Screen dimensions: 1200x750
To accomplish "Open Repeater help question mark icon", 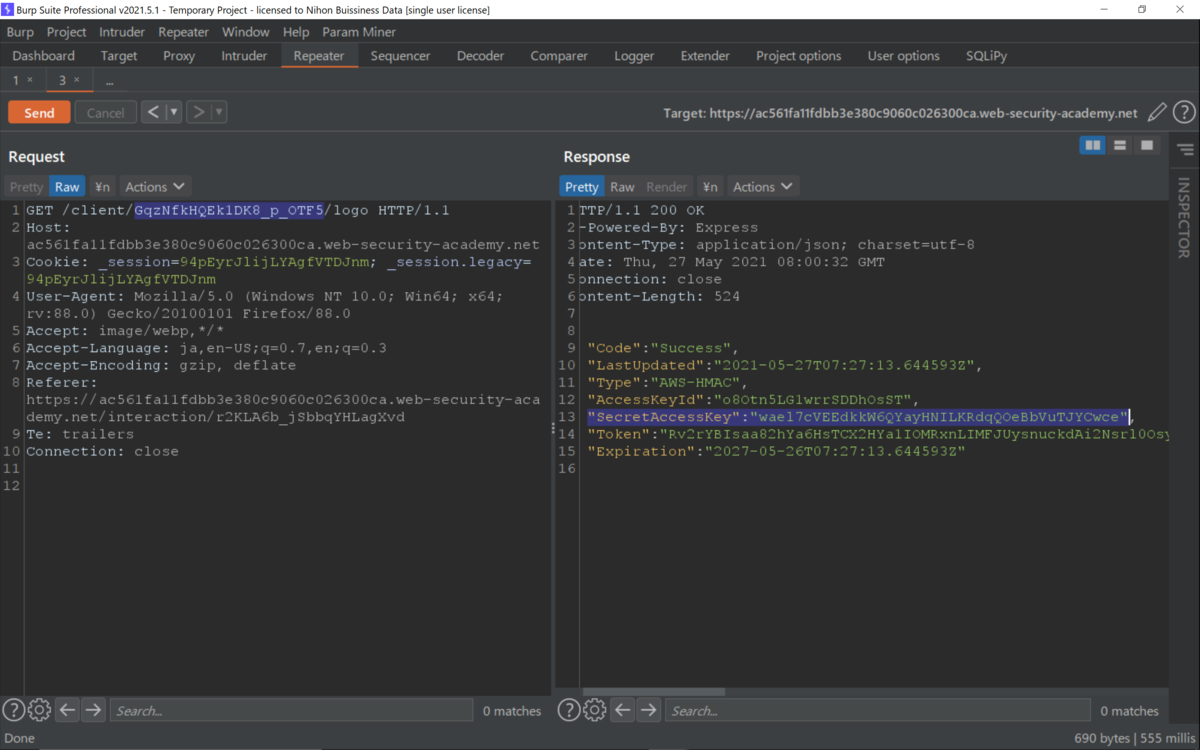I will (x=1184, y=113).
